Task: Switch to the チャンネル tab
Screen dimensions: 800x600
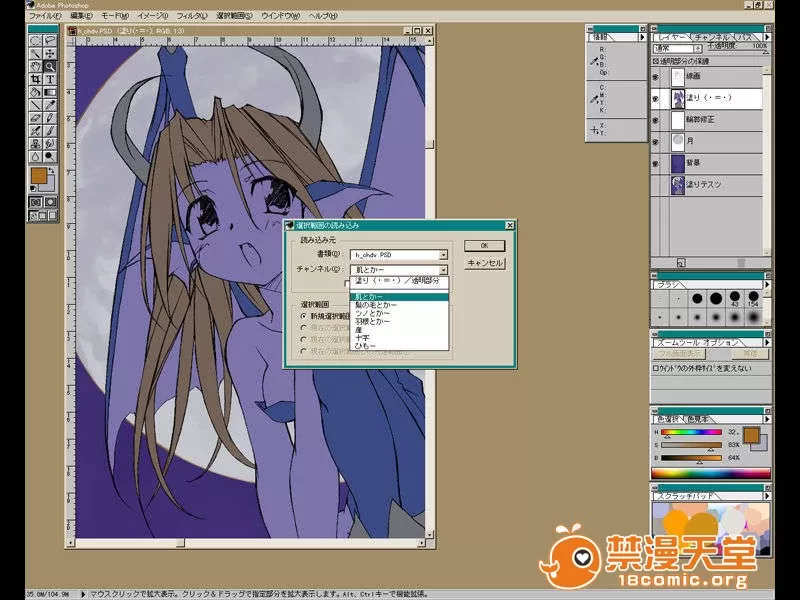Action: pos(712,36)
